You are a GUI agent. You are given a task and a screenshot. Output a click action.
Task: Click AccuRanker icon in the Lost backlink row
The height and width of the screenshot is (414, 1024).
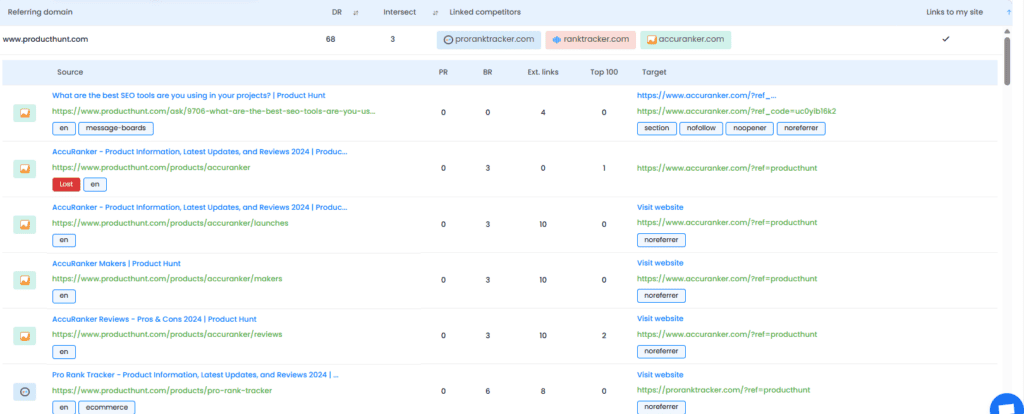pyautogui.click(x=25, y=169)
